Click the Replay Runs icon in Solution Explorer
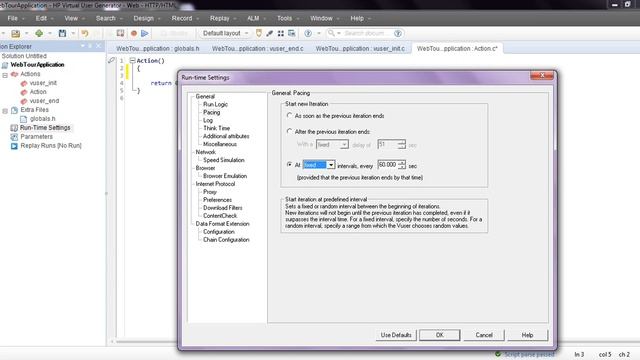Image resolution: width=640 pixels, height=360 pixels. 14,146
